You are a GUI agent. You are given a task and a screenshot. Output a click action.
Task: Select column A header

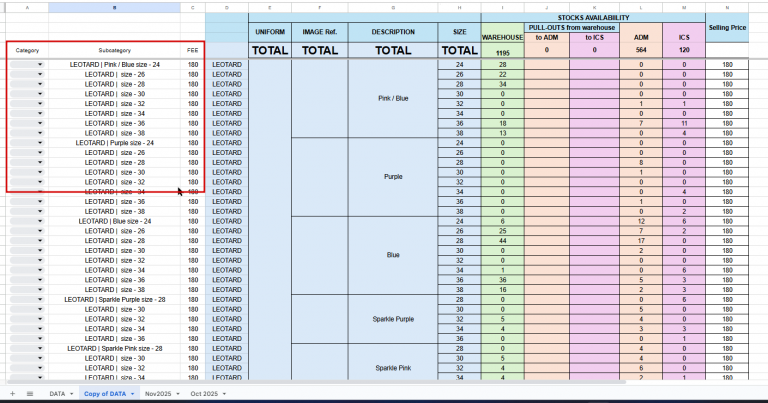coord(27,8)
